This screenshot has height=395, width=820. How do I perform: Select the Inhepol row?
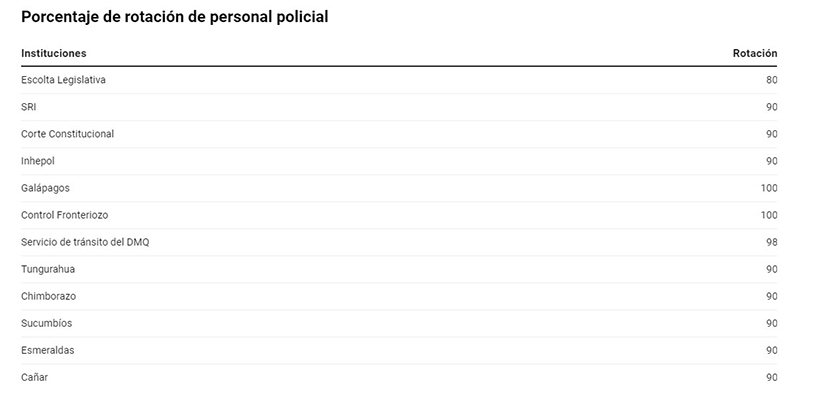coord(399,161)
